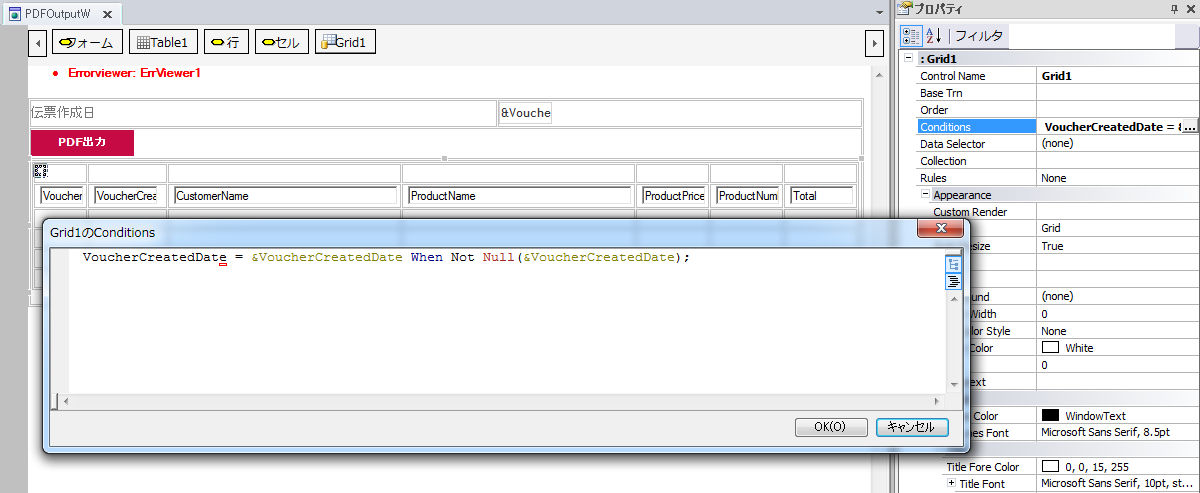Viewport: 1200px width, 493px height.
Task: Expand the Title Font property
Action: click(x=951, y=484)
